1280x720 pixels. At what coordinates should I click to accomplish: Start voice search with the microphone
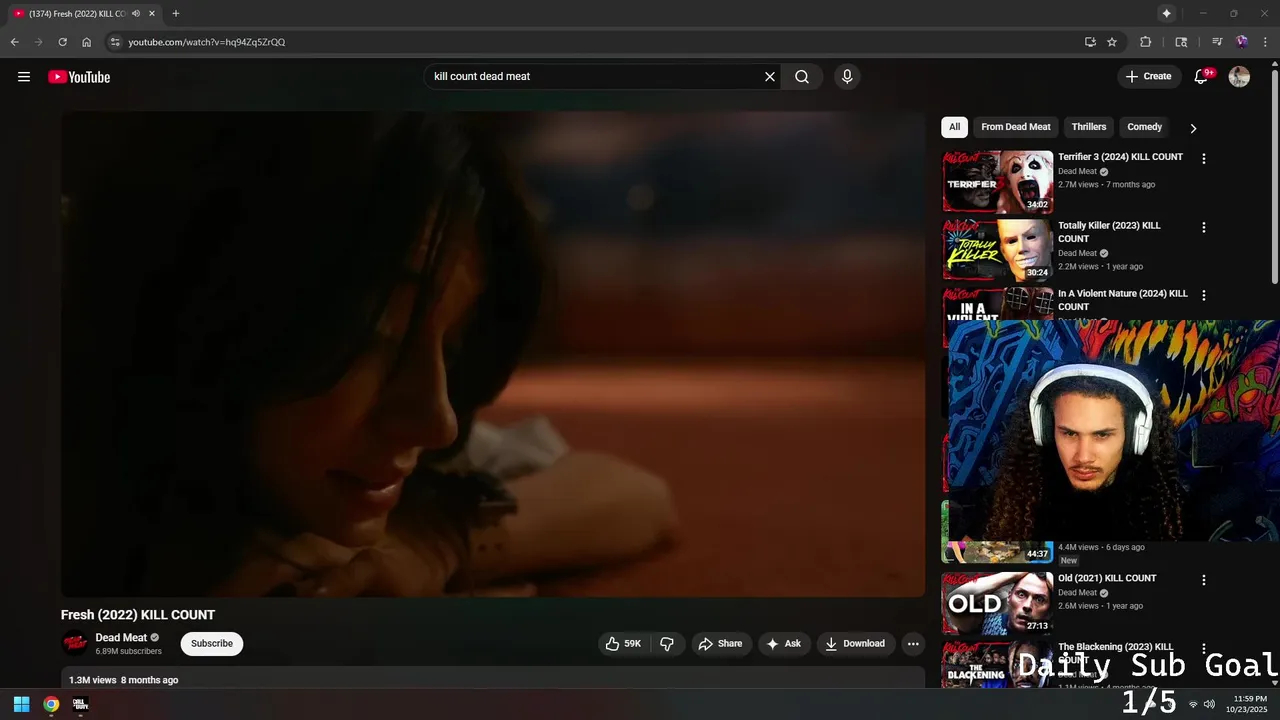pyautogui.click(x=847, y=77)
